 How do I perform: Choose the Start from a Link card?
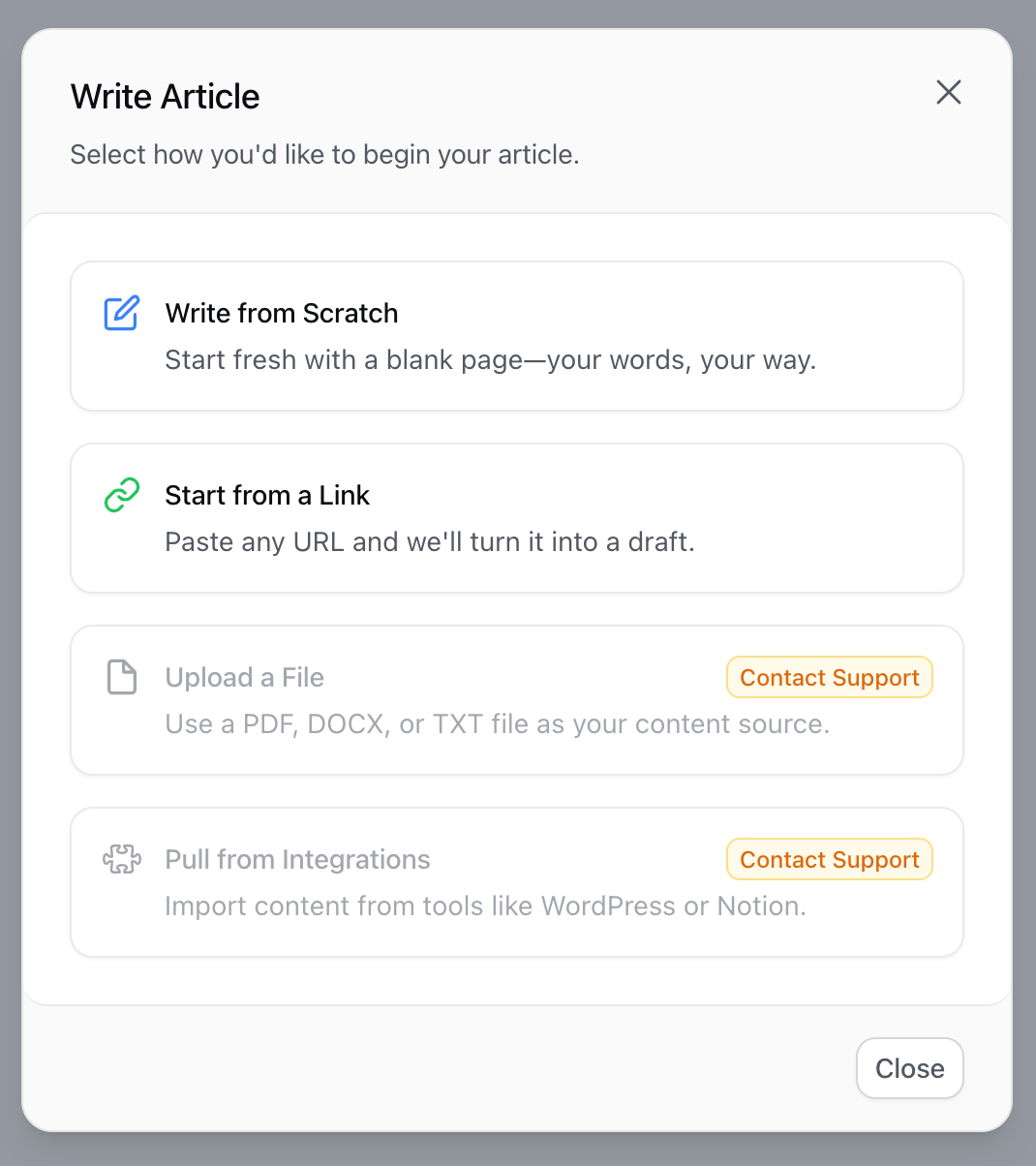[x=517, y=518]
